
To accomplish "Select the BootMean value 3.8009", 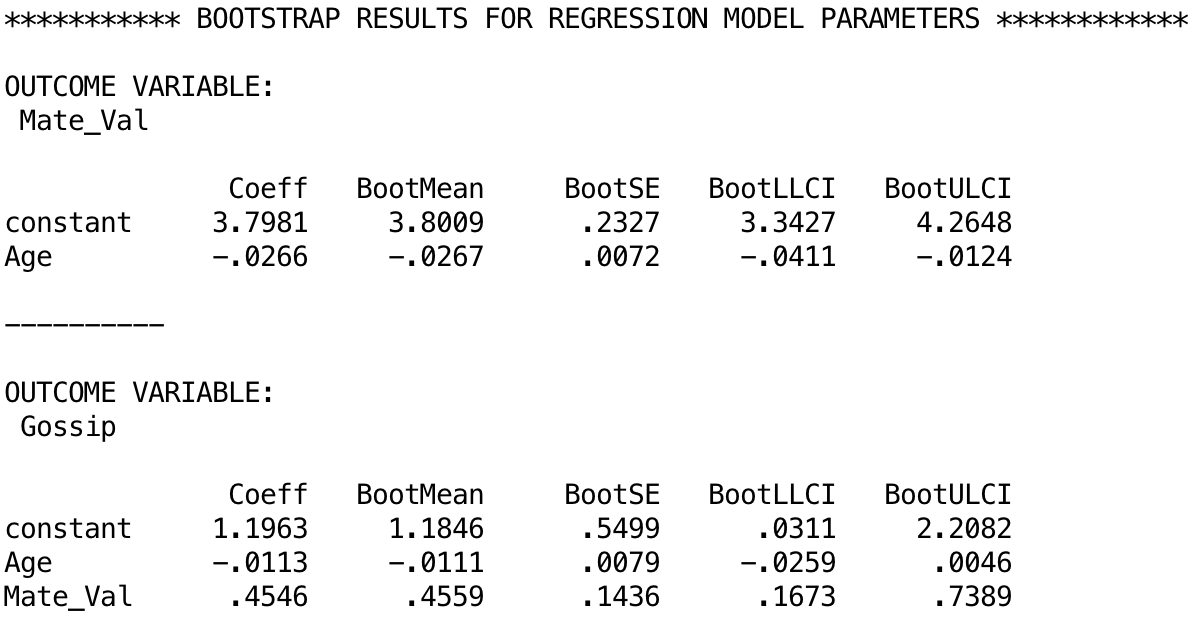I will click(434, 223).
